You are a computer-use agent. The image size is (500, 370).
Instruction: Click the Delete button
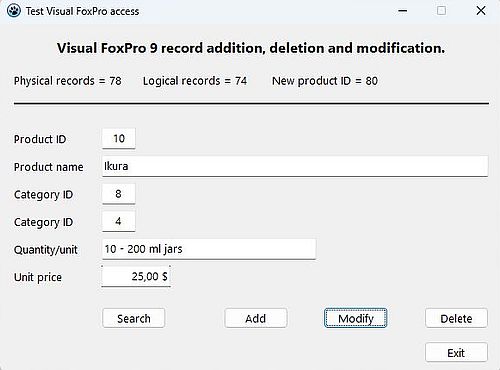[x=456, y=318]
